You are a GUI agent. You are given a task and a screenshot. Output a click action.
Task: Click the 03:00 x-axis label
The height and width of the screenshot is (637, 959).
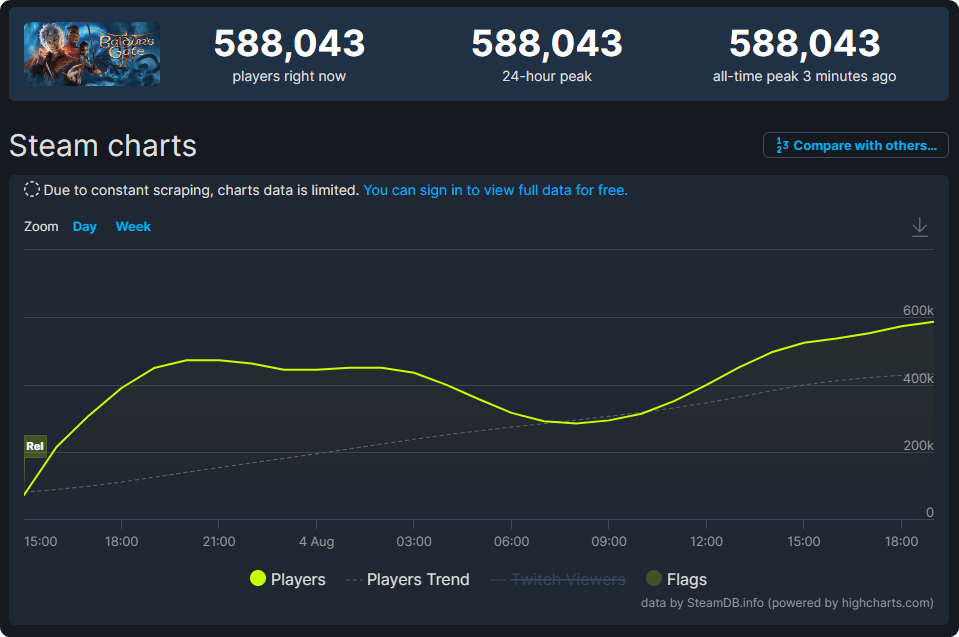(x=413, y=542)
